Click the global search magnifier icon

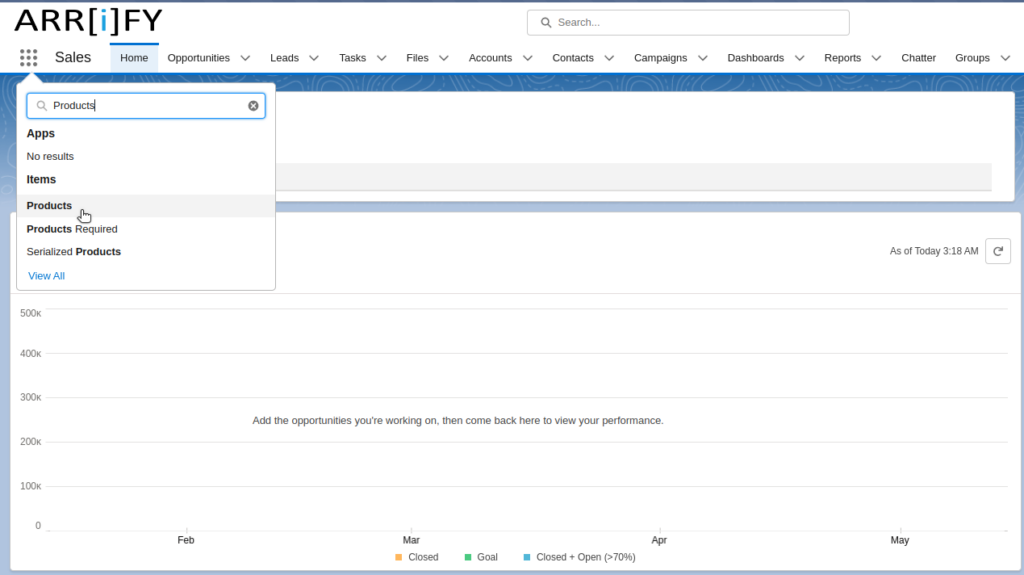(x=545, y=22)
